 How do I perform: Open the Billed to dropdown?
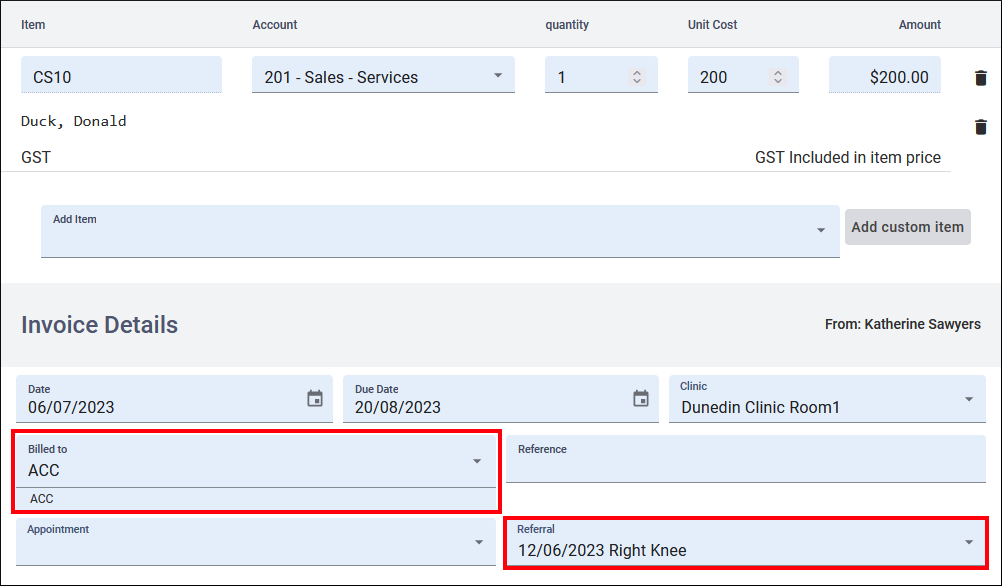point(477,462)
